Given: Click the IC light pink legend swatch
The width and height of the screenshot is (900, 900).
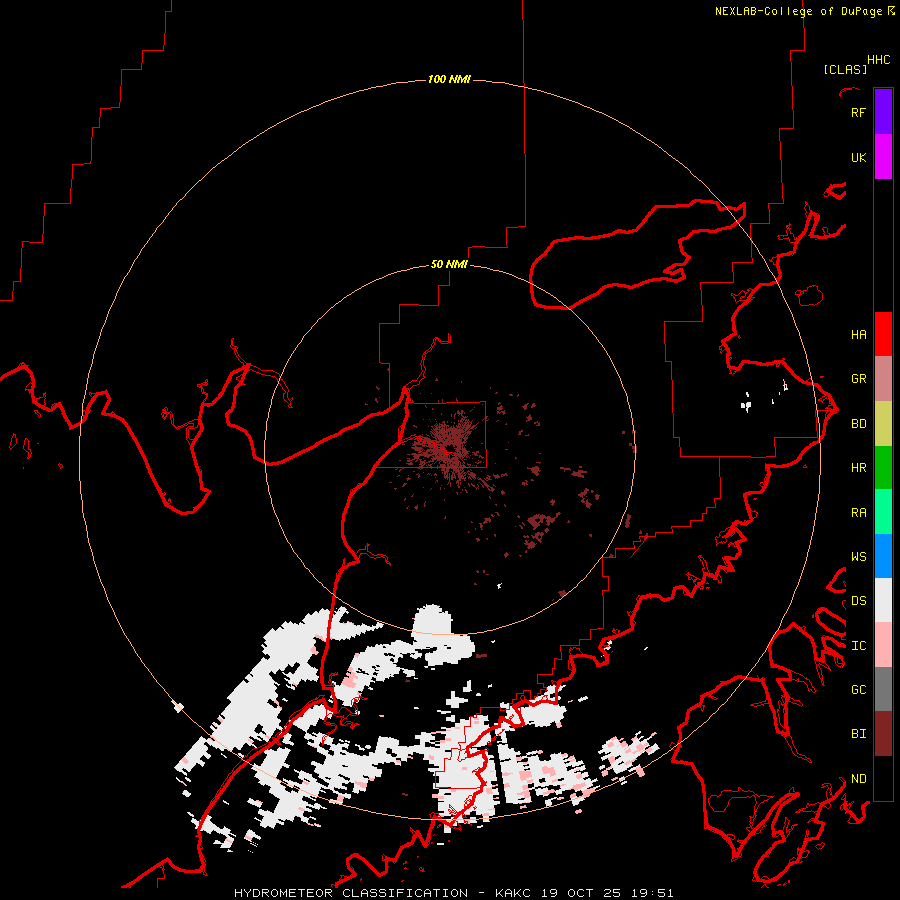Looking at the screenshot, I should (x=883, y=645).
